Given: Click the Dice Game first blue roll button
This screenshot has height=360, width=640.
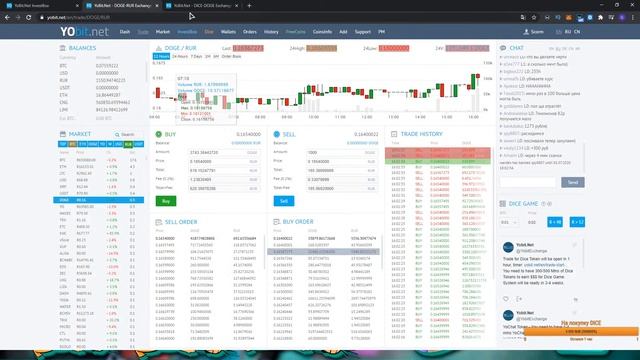Looking at the screenshot, I should [555, 222].
